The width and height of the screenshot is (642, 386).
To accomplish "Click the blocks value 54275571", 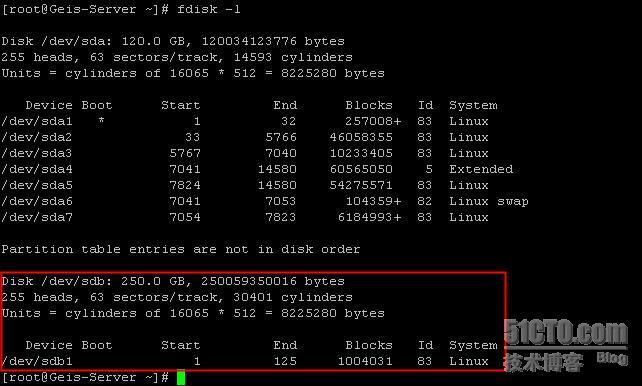I will [x=361, y=185].
